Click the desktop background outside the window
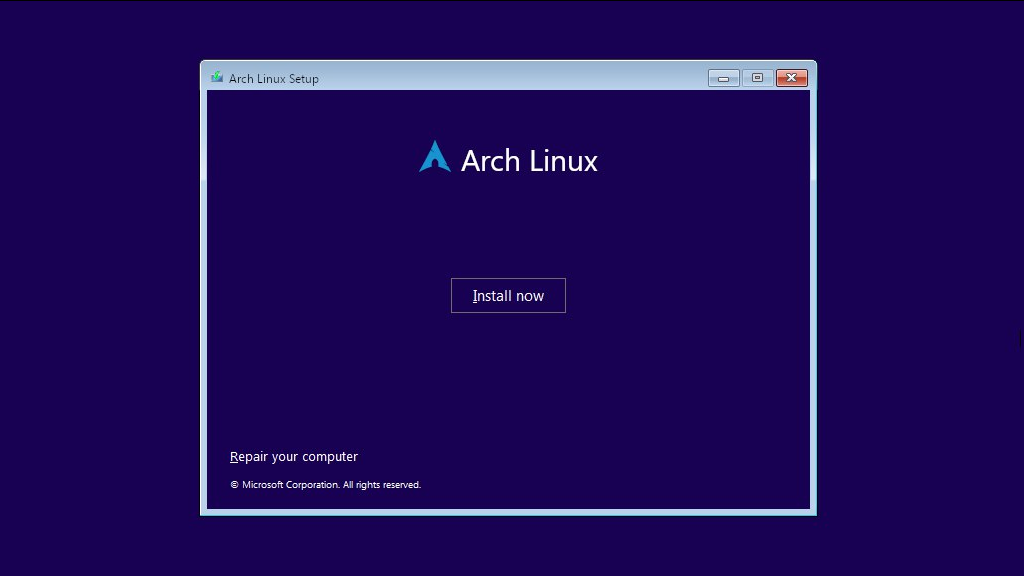Viewport: 1024px width, 576px height. pyautogui.click(x=100, y=300)
